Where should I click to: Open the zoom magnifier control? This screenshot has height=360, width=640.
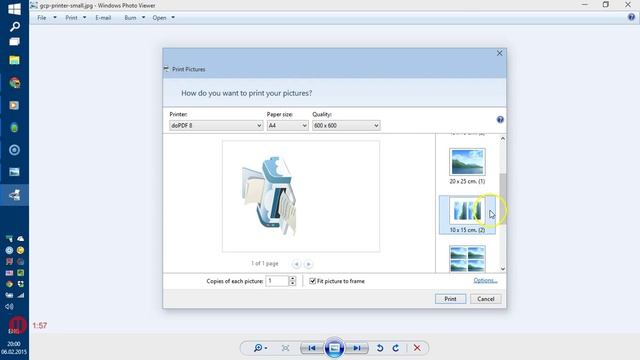click(260, 348)
